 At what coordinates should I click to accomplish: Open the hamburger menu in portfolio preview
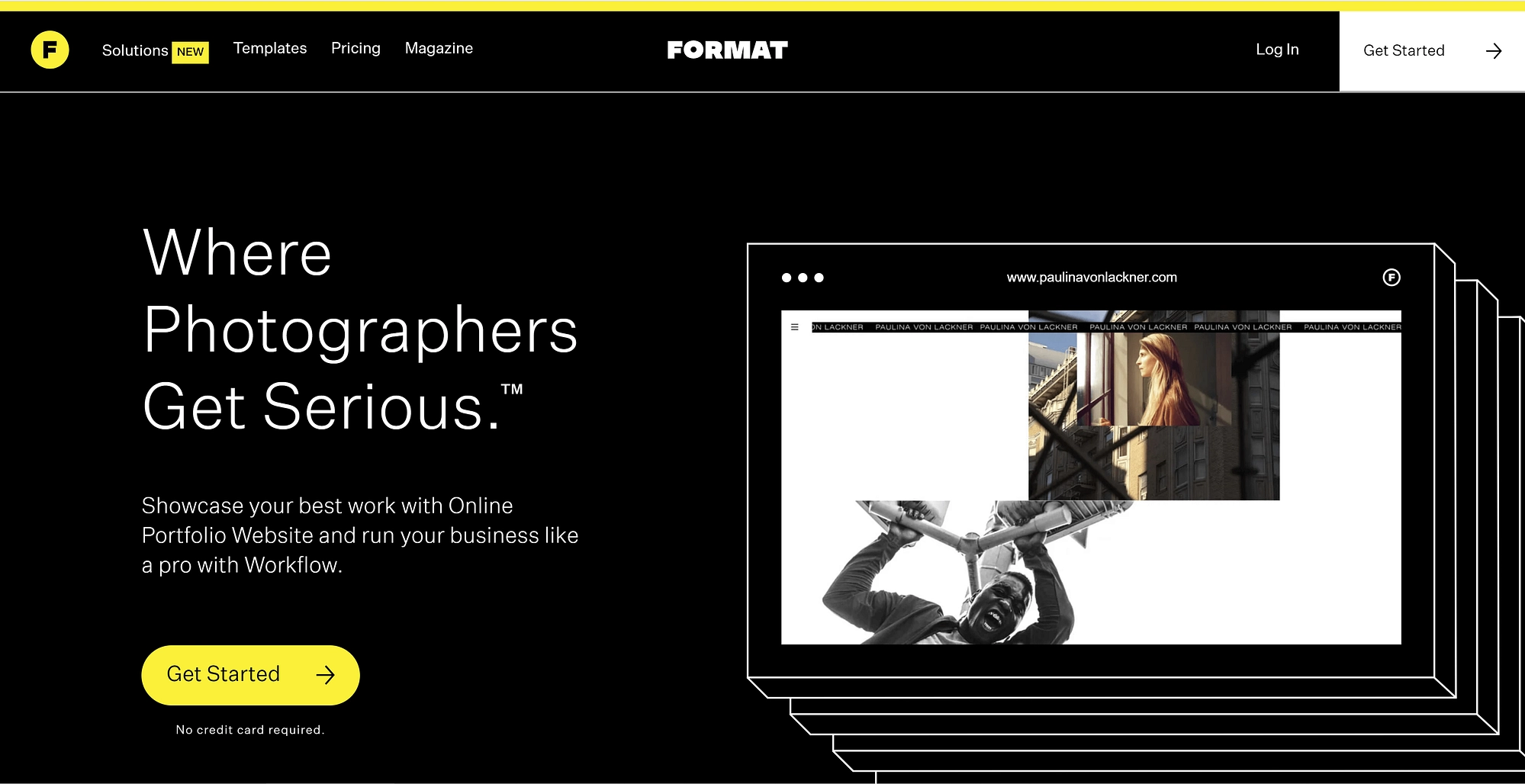pos(795,327)
